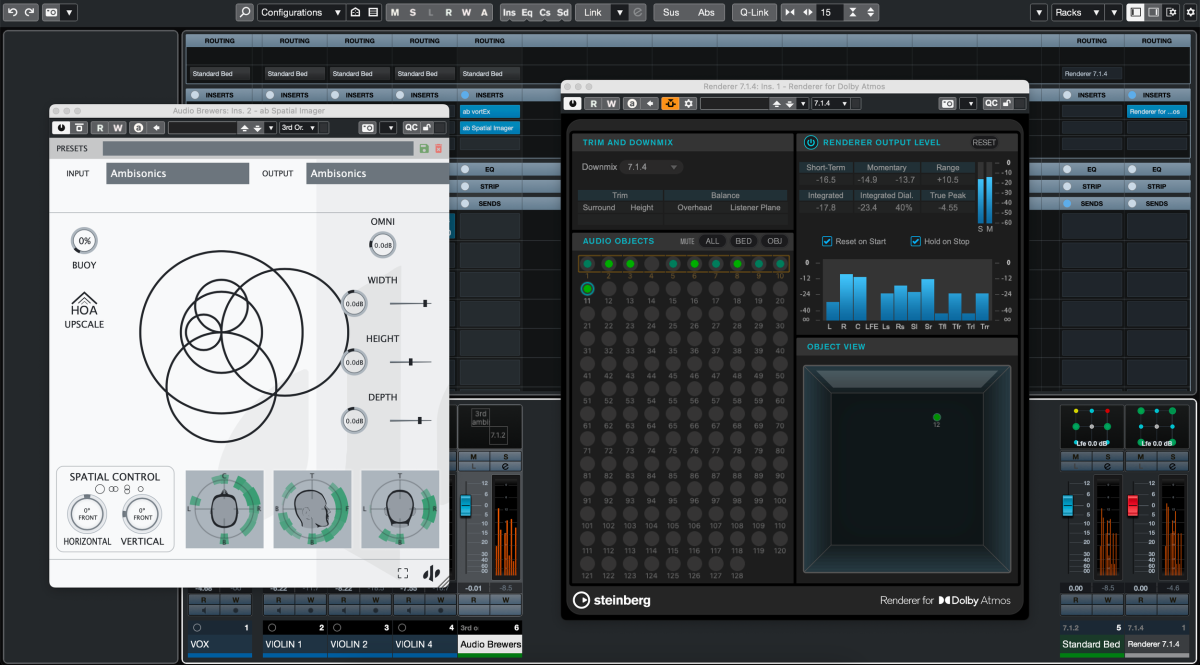Take a snapshot in the Spatial Imager window

point(368,128)
